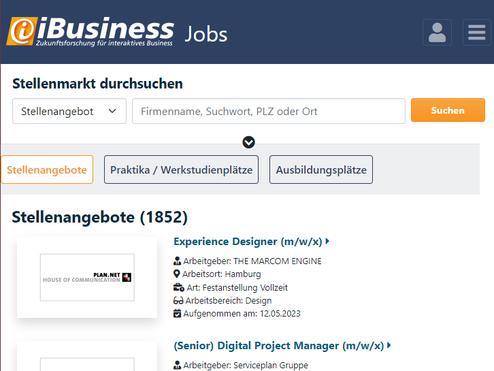Open the user account profile icon
Viewport: 494px width, 371px height.
[x=437, y=32]
